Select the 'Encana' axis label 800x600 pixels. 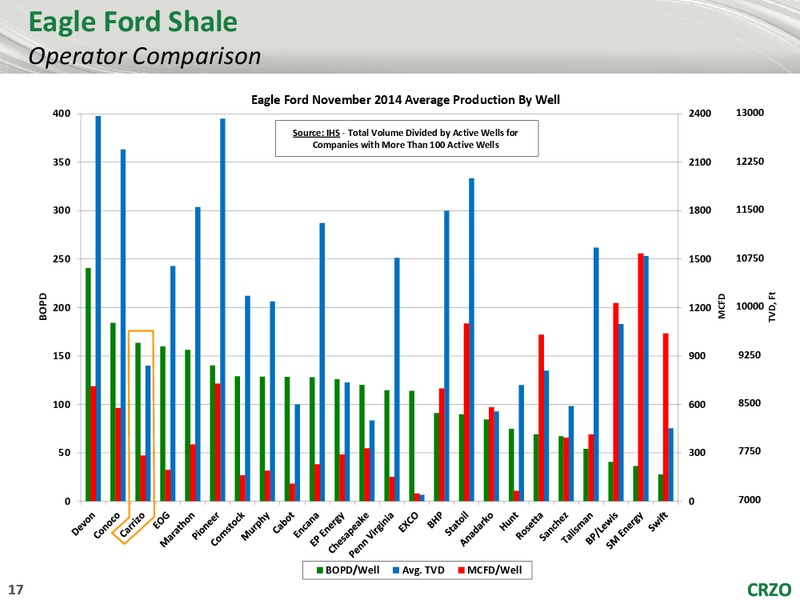306,525
